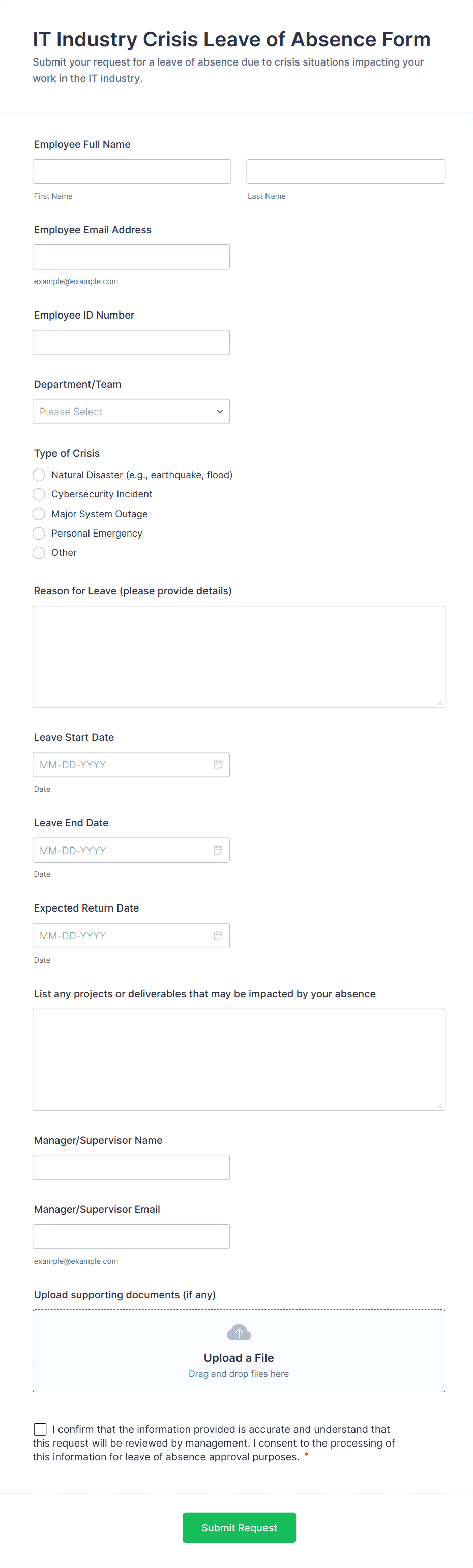Viewport: 473px width, 1568px height.
Task: Choose the Major System Outage option
Action: pyautogui.click(x=39, y=514)
